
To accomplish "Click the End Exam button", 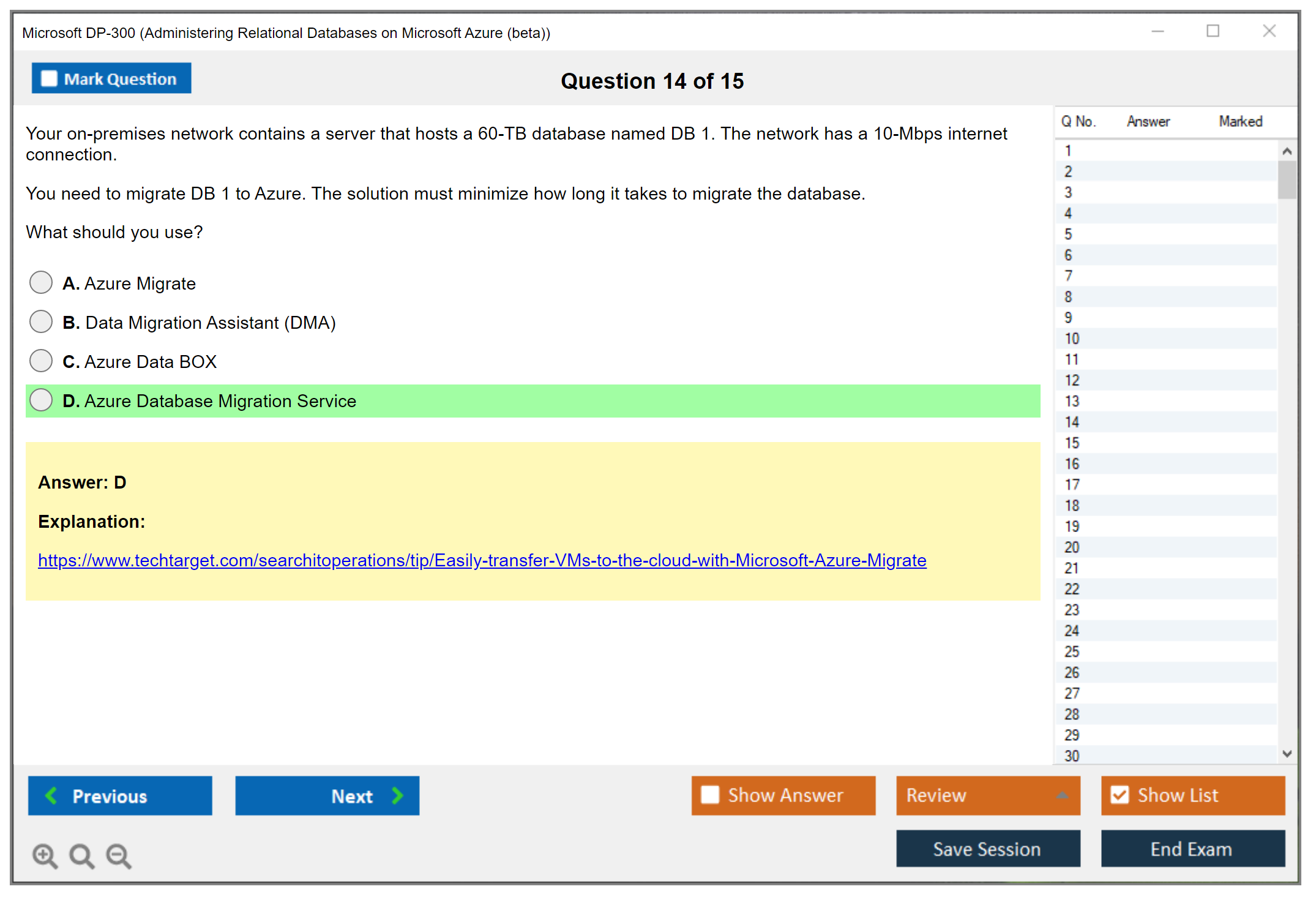I will [1192, 849].
